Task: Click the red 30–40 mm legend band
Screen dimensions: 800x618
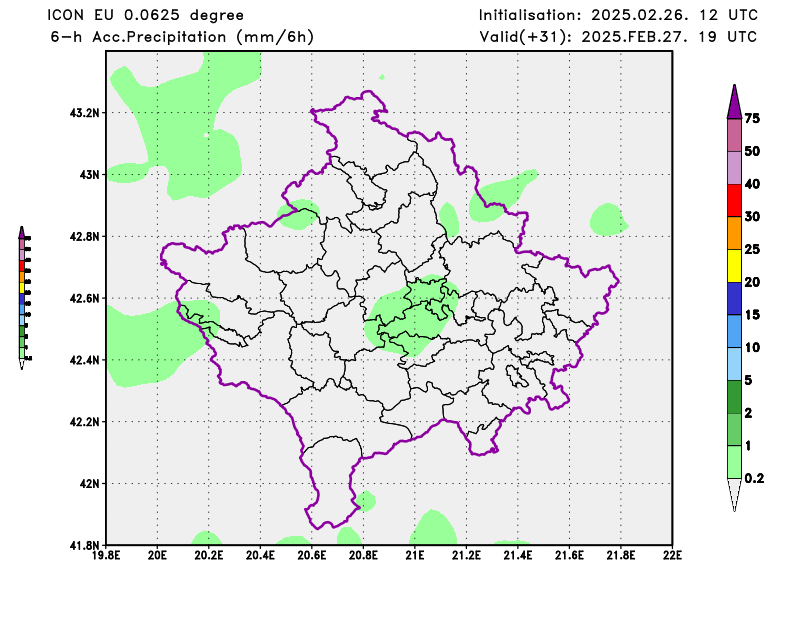Action: click(734, 201)
